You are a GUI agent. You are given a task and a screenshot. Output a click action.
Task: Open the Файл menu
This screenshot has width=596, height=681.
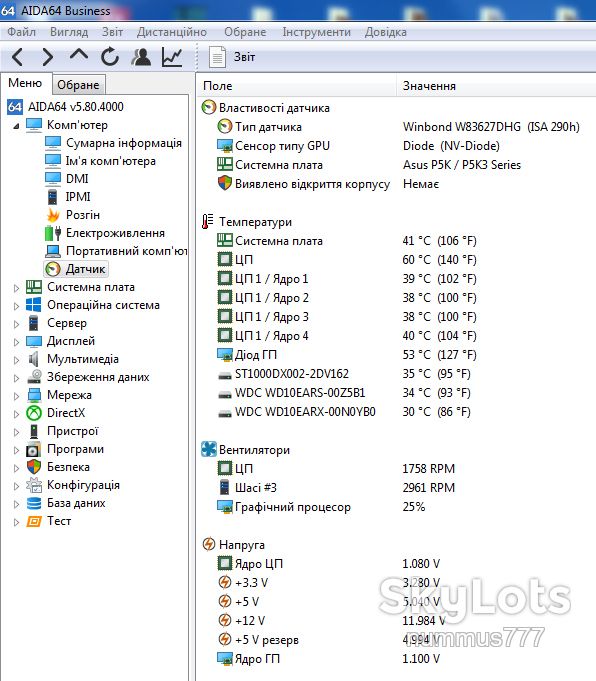[x=21, y=32]
